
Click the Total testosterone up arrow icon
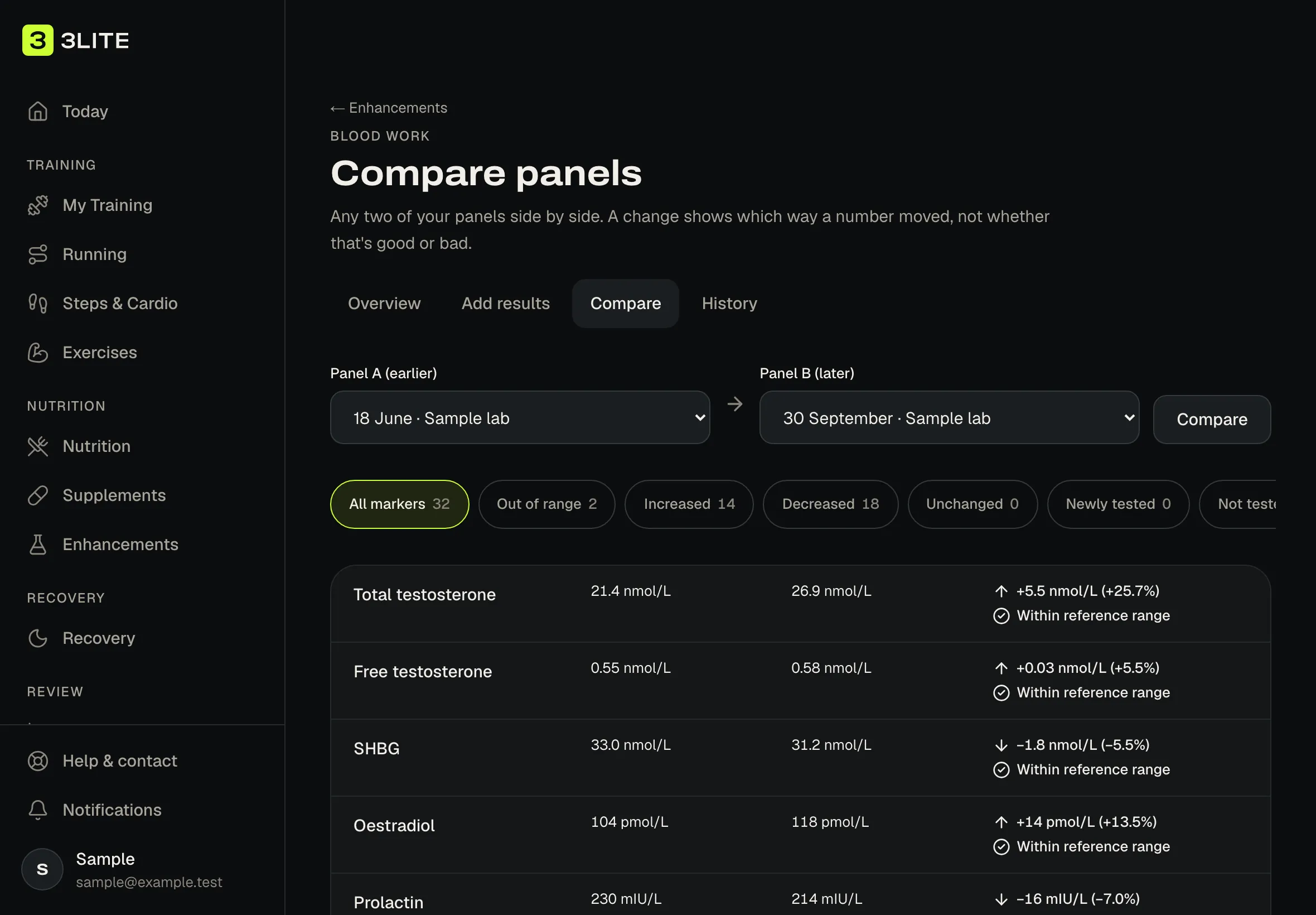click(x=1001, y=591)
